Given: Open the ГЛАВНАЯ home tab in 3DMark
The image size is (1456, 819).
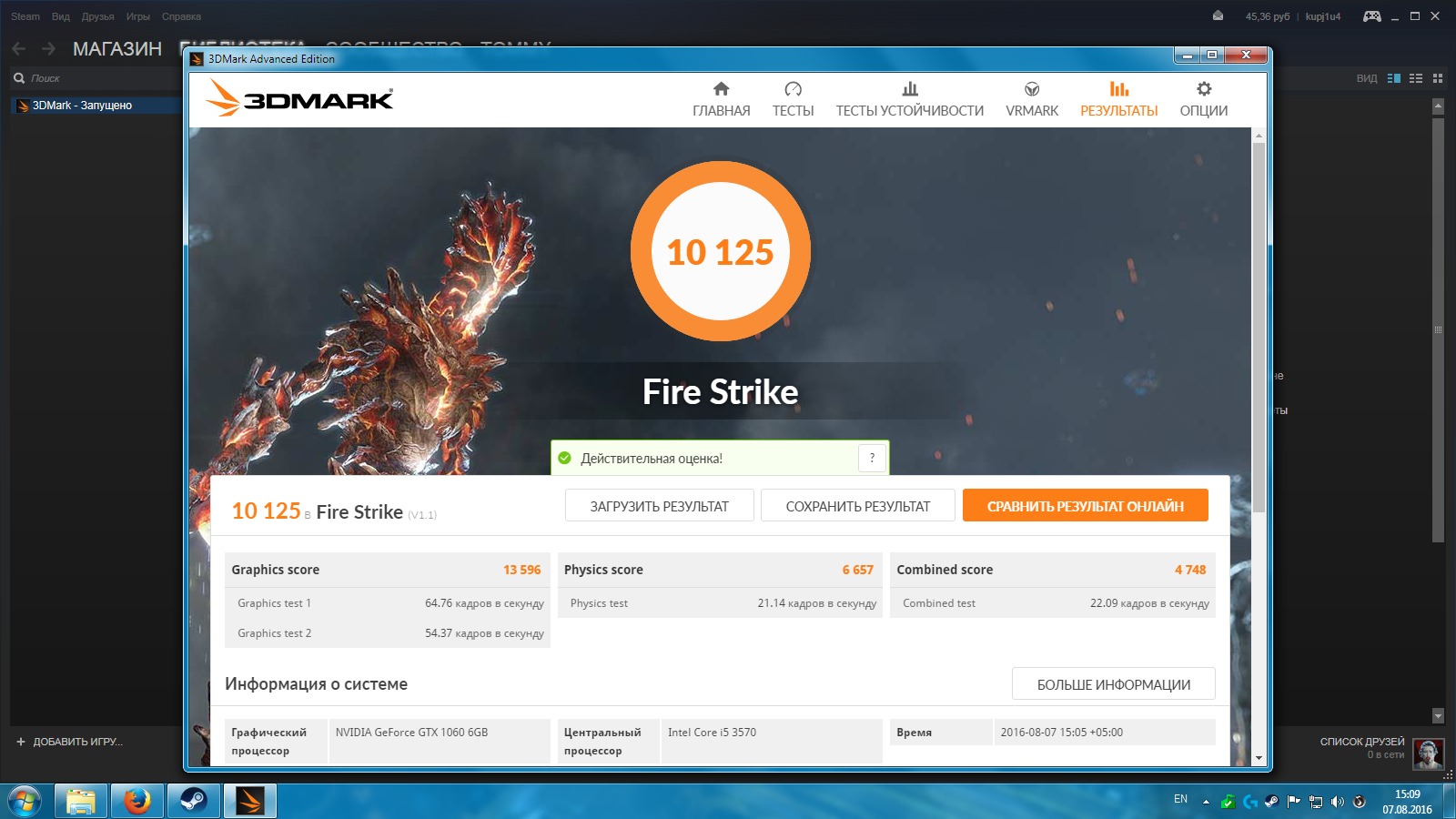Looking at the screenshot, I should pos(721,99).
